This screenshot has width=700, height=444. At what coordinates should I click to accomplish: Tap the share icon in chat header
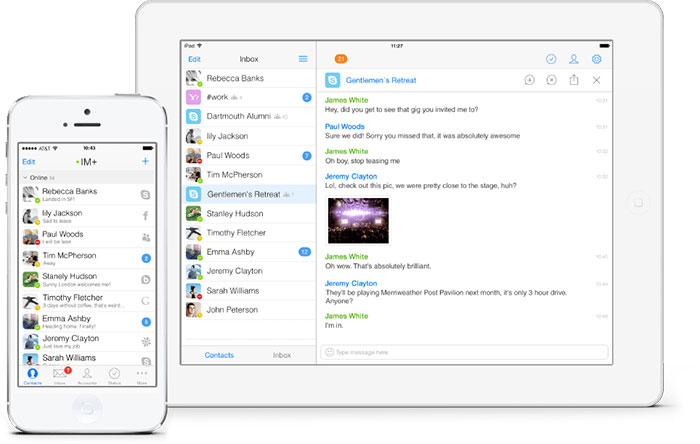[x=574, y=80]
